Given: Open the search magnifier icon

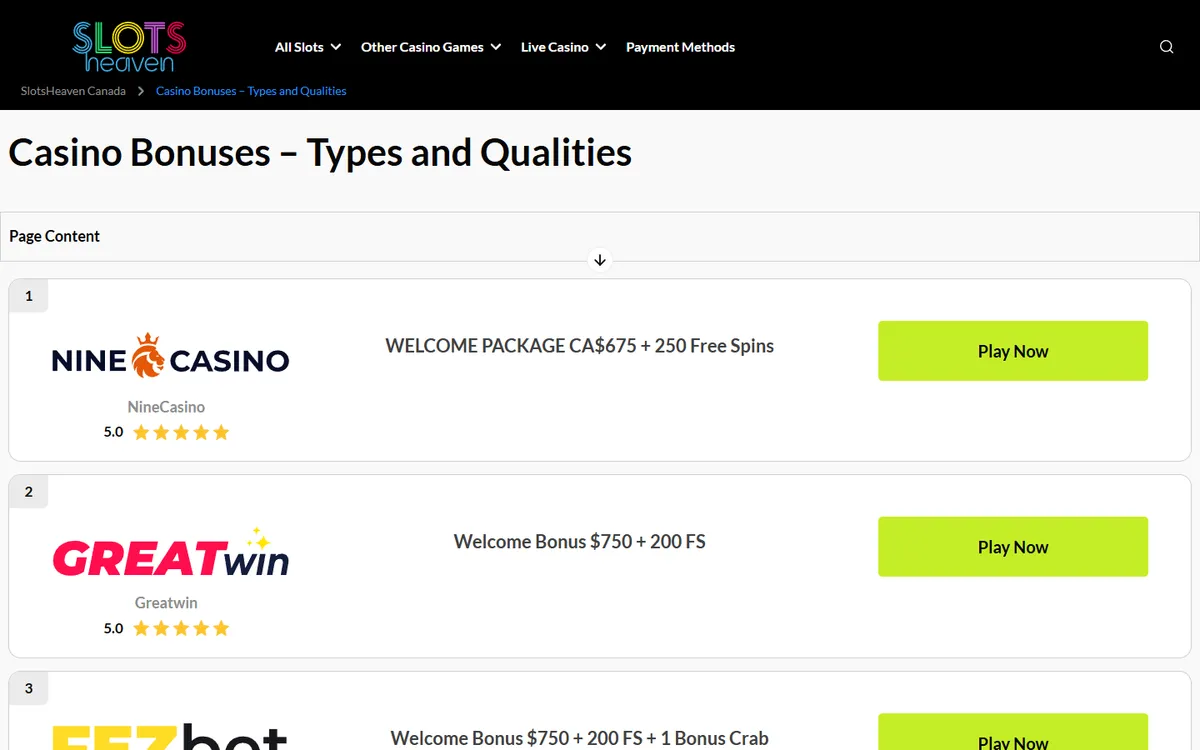Looking at the screenshot, I should click(1166, 47).
